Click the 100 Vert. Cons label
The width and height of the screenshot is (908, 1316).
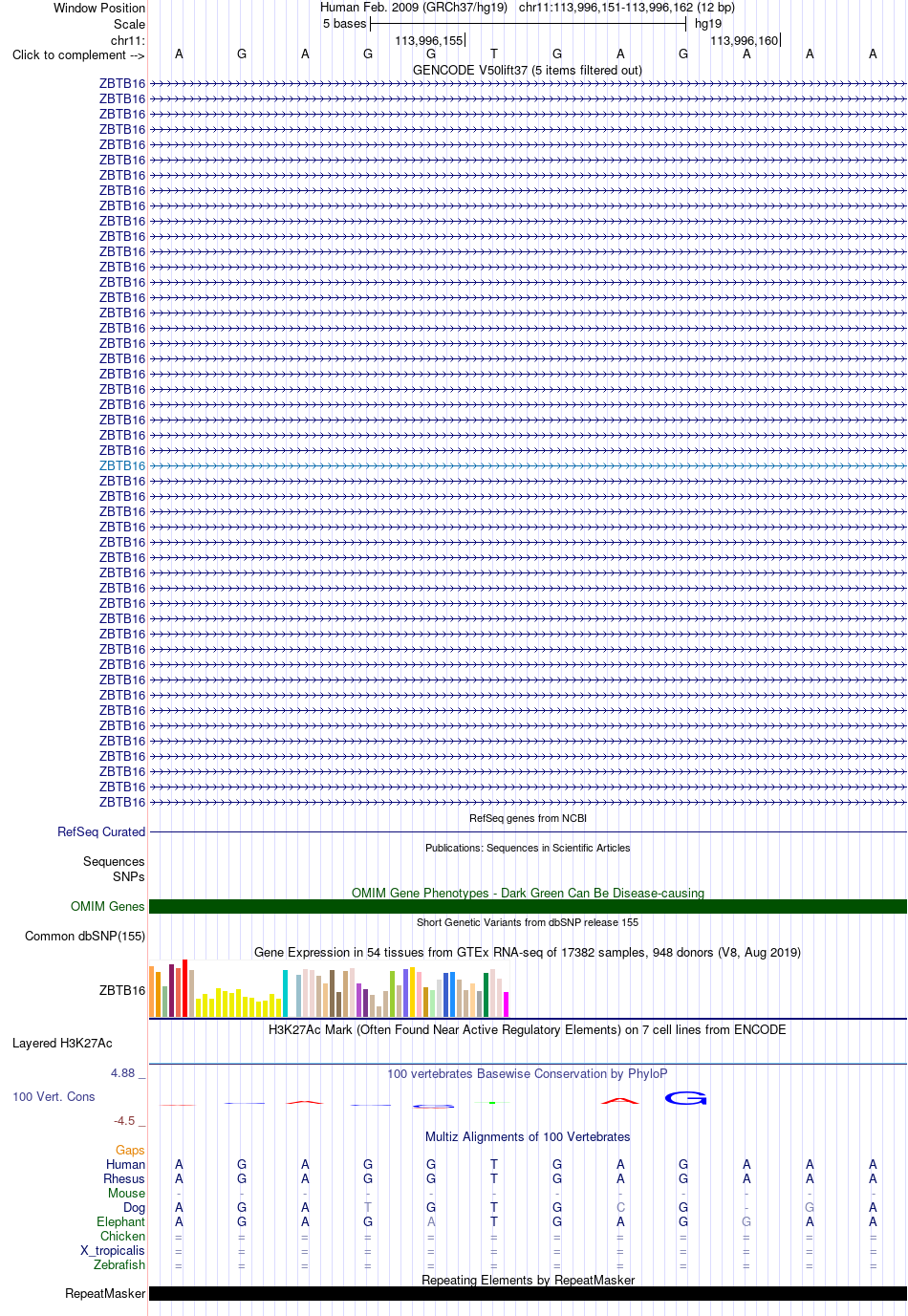tap(54, 1096)
